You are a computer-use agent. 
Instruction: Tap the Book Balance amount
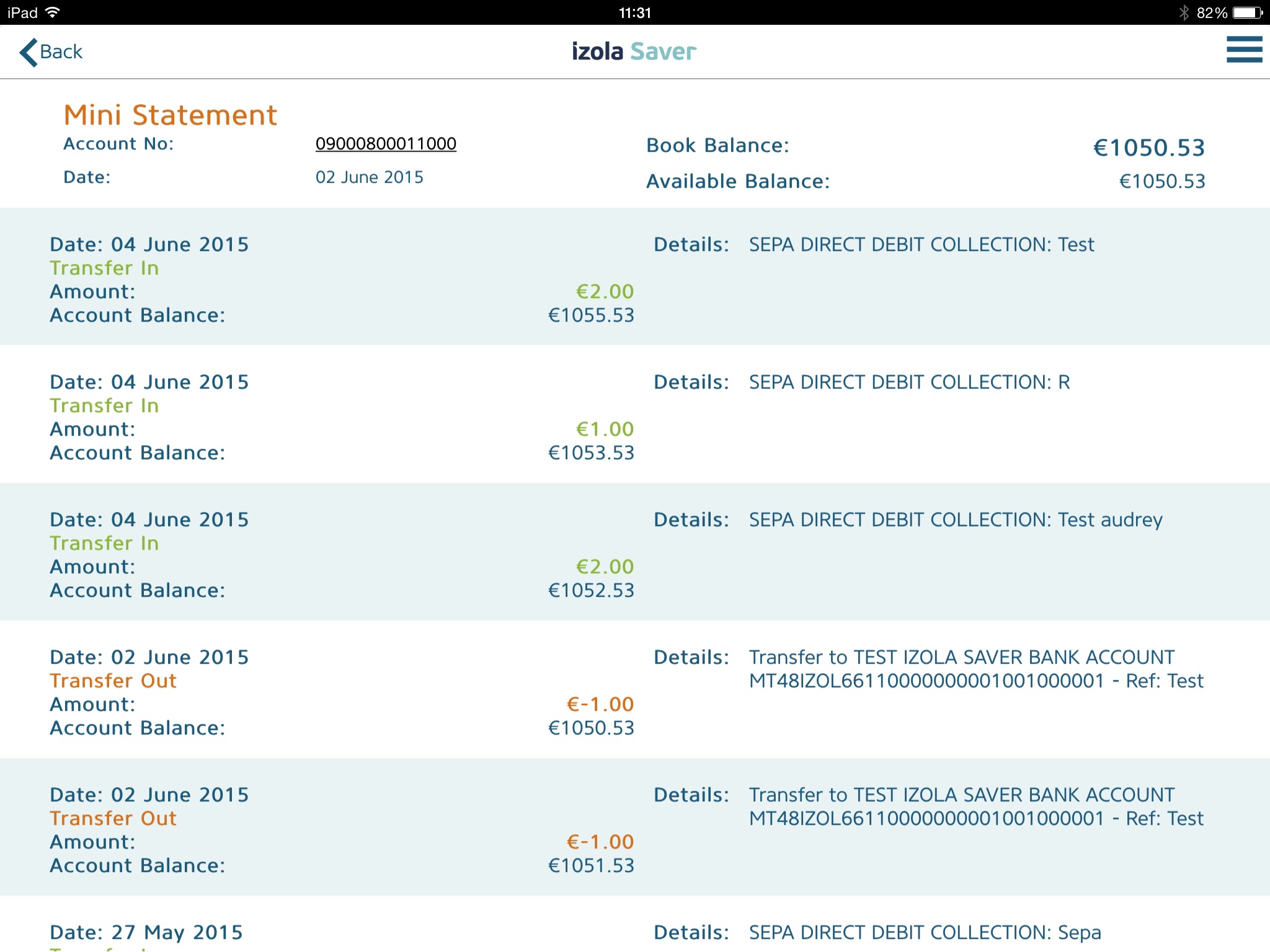[1148, 148]
